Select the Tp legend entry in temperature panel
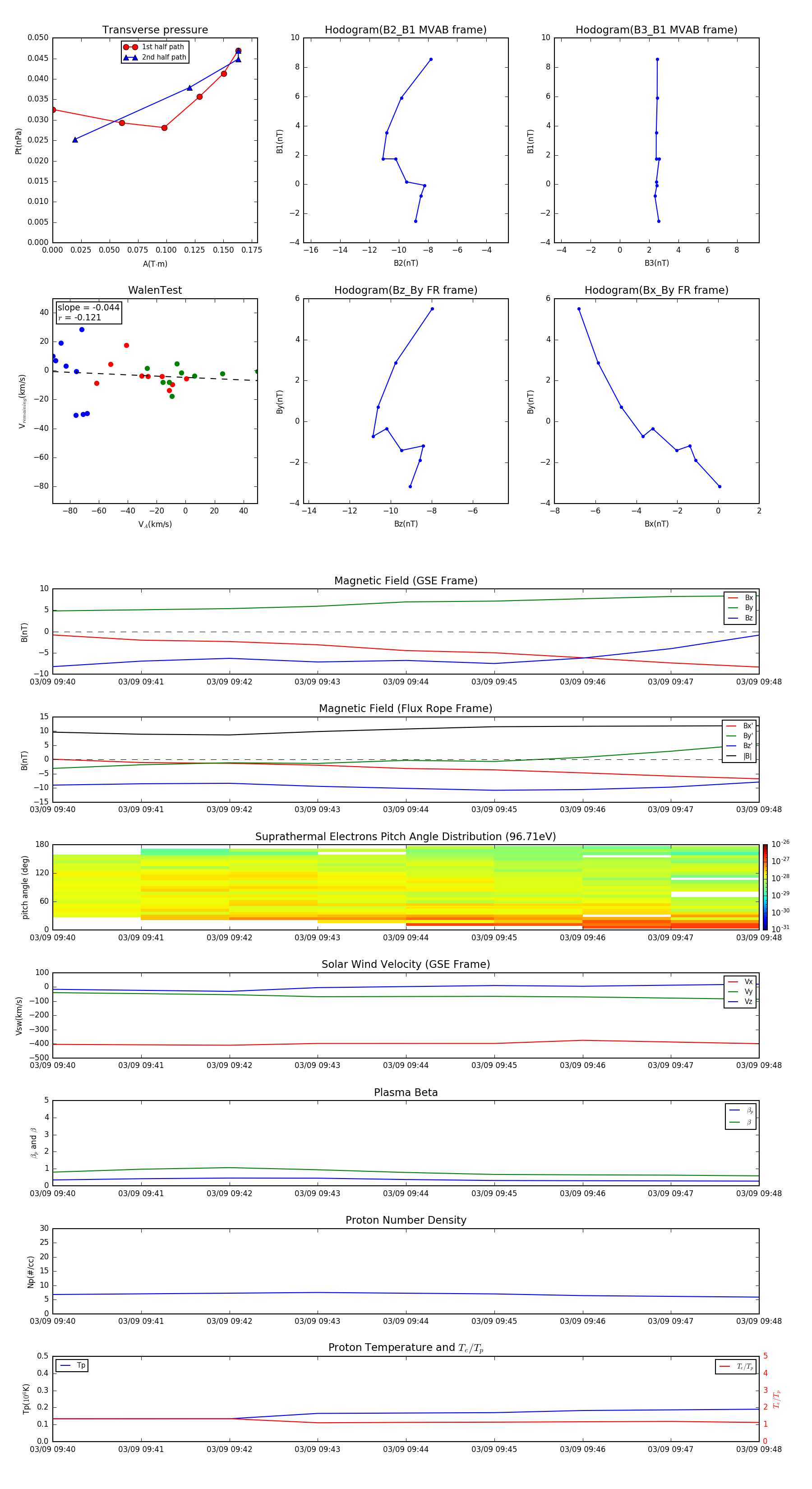This screenshot has width=812, height=1489. (x=72, y=1366)
